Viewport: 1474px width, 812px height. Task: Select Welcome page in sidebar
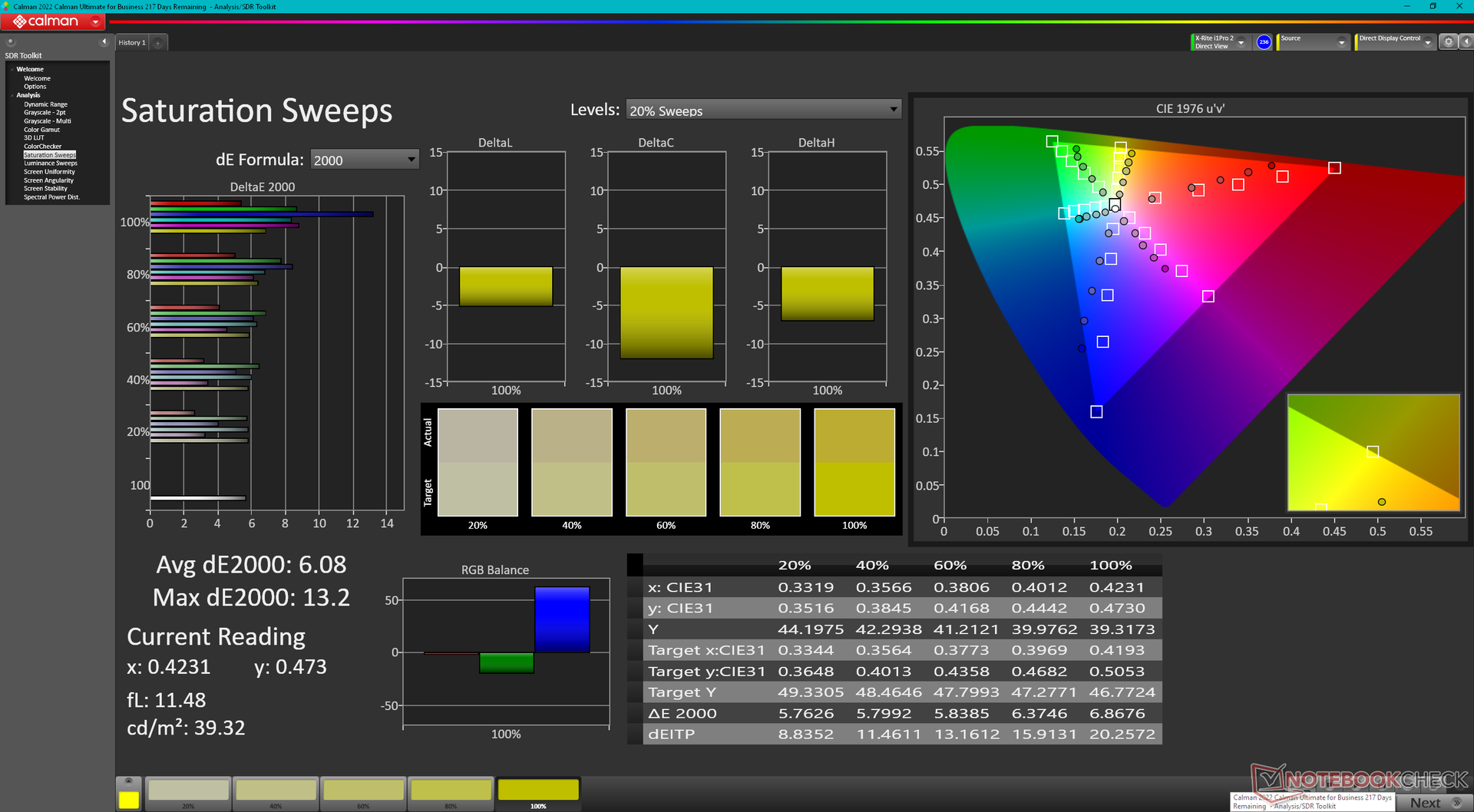(x=37, y=78)
